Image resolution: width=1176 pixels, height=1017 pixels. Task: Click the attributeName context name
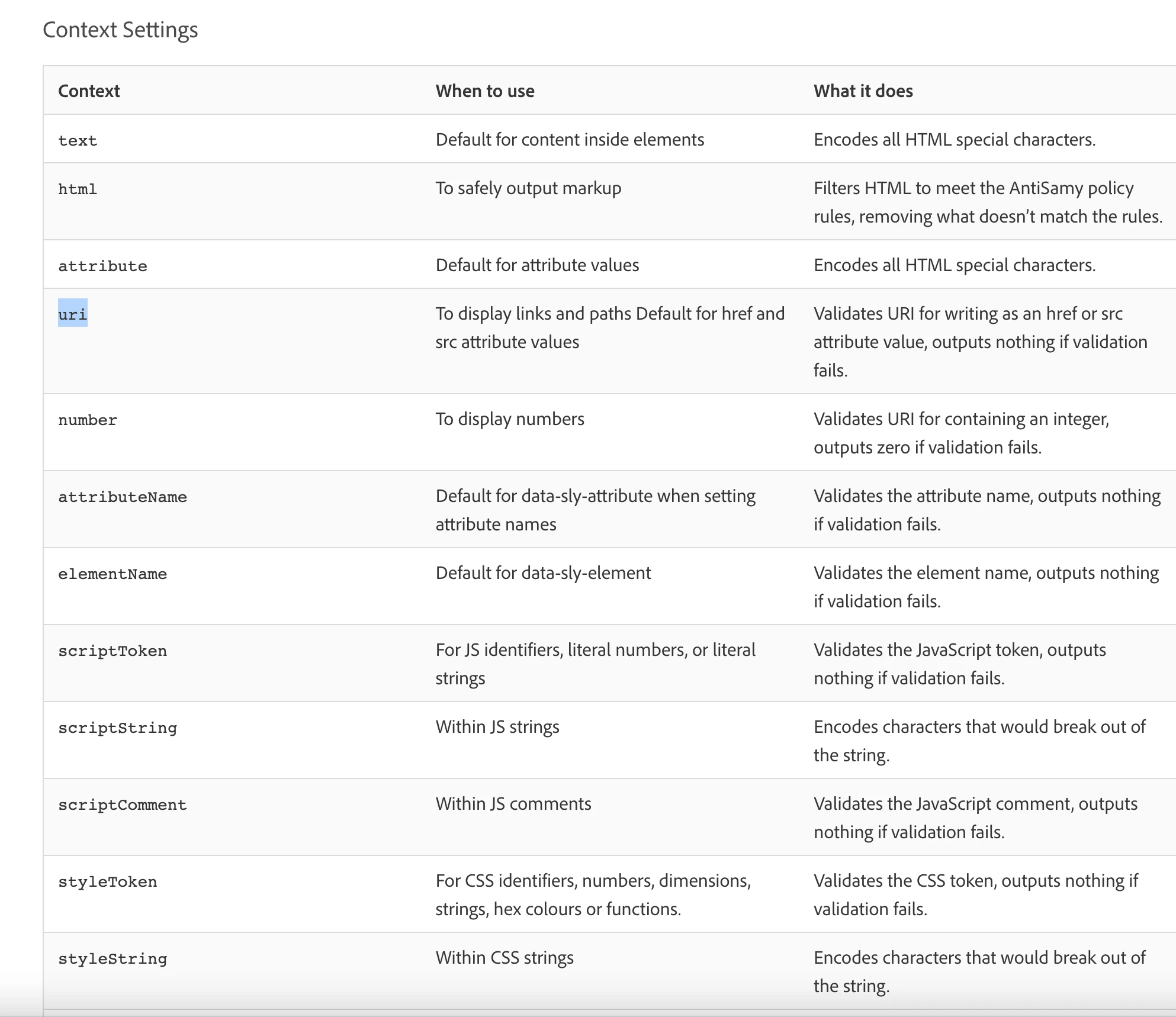pyautogui.click(x=123, y=497)
